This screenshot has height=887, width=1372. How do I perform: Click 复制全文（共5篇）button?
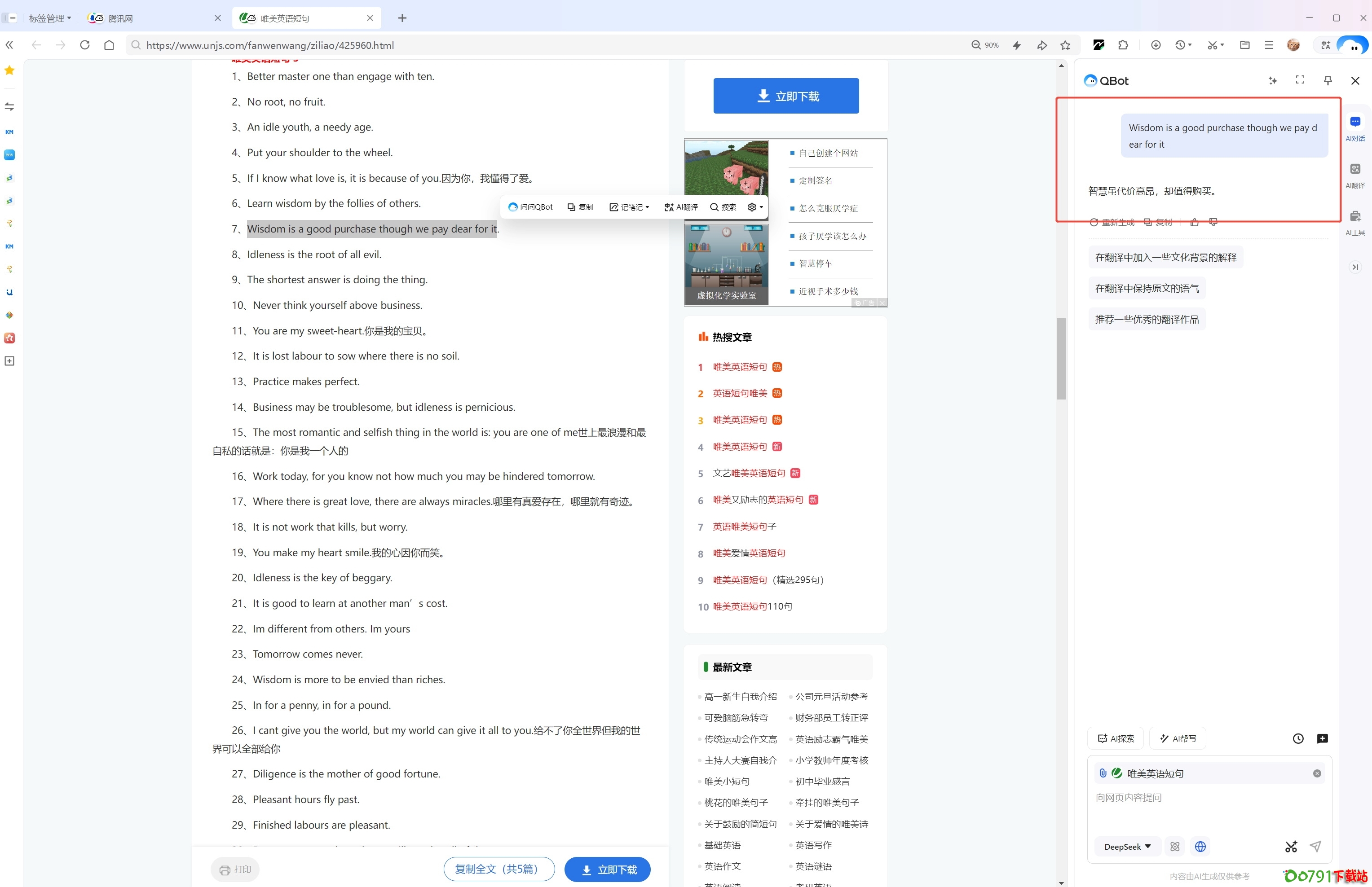[499, 869]
